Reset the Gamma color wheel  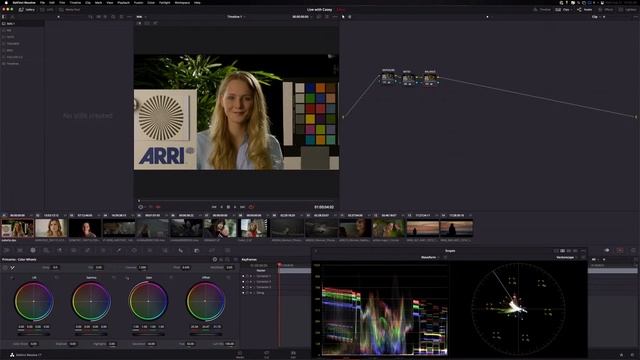click(114, 278)
